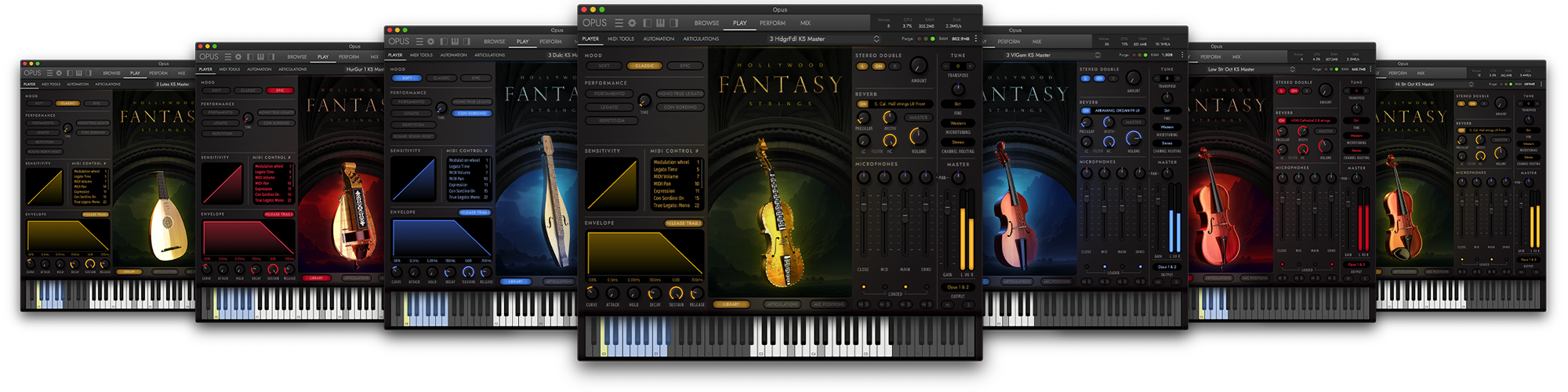Toggle Mono True Legato

point(681,93)
